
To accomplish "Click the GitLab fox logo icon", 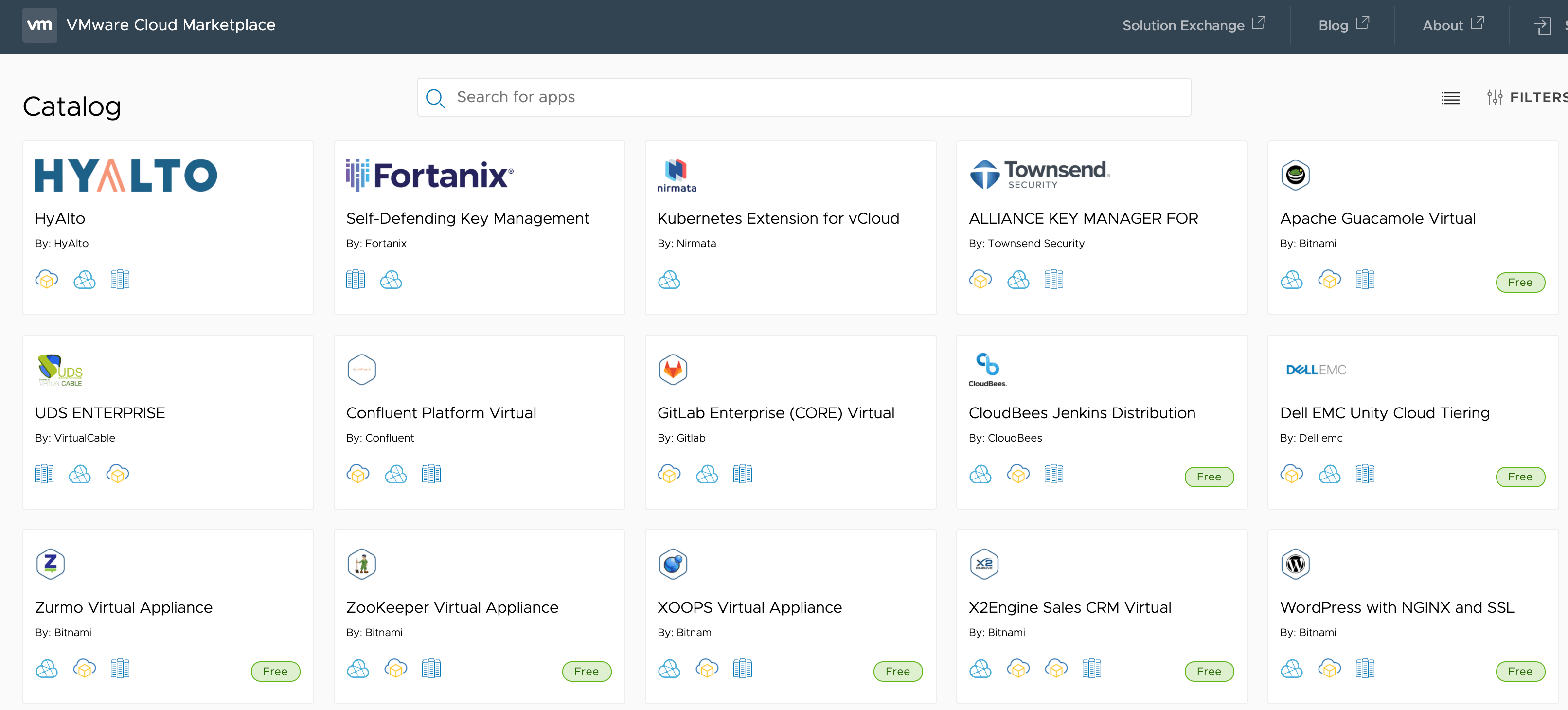I will [x=673, y=369].
